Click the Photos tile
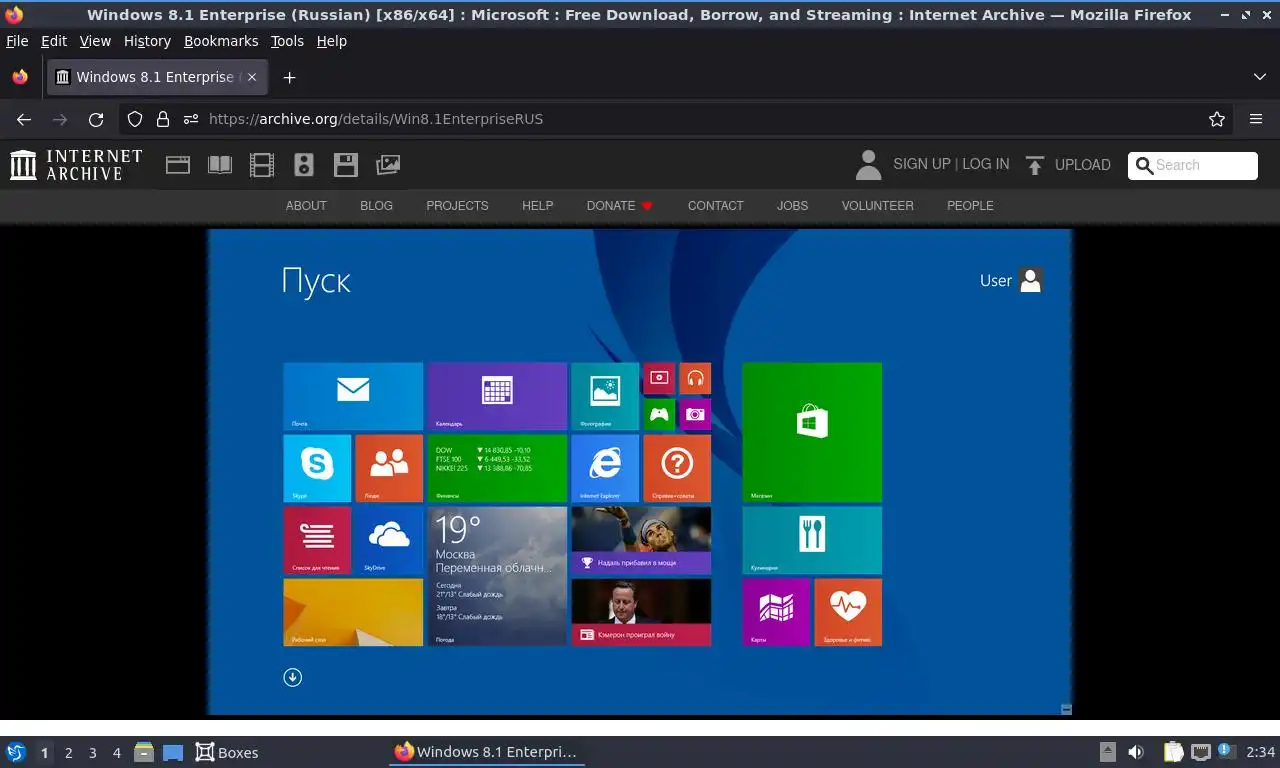 [x=605, y=396]
